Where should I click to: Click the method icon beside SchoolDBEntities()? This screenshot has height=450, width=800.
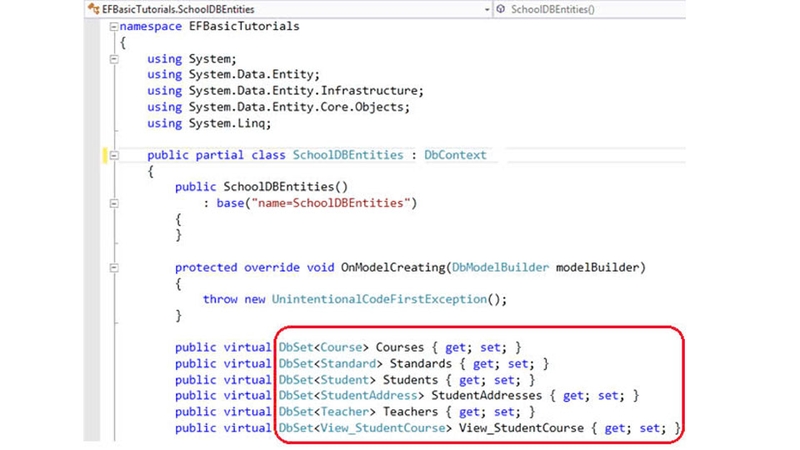coord(501,9)
